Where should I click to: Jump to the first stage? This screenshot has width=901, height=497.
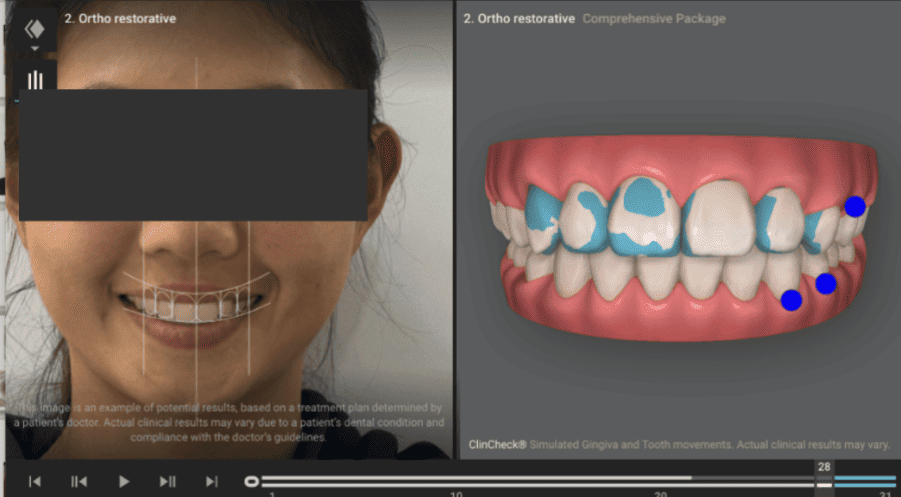[x=35, y=481]
